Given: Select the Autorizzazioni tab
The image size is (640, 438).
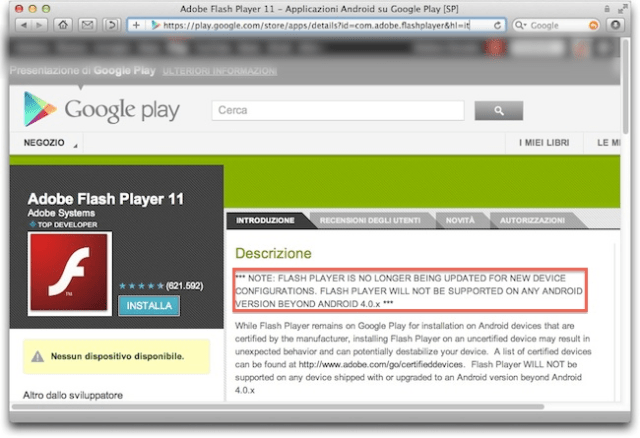Looking at the screenshot, I should pos(532,220).
